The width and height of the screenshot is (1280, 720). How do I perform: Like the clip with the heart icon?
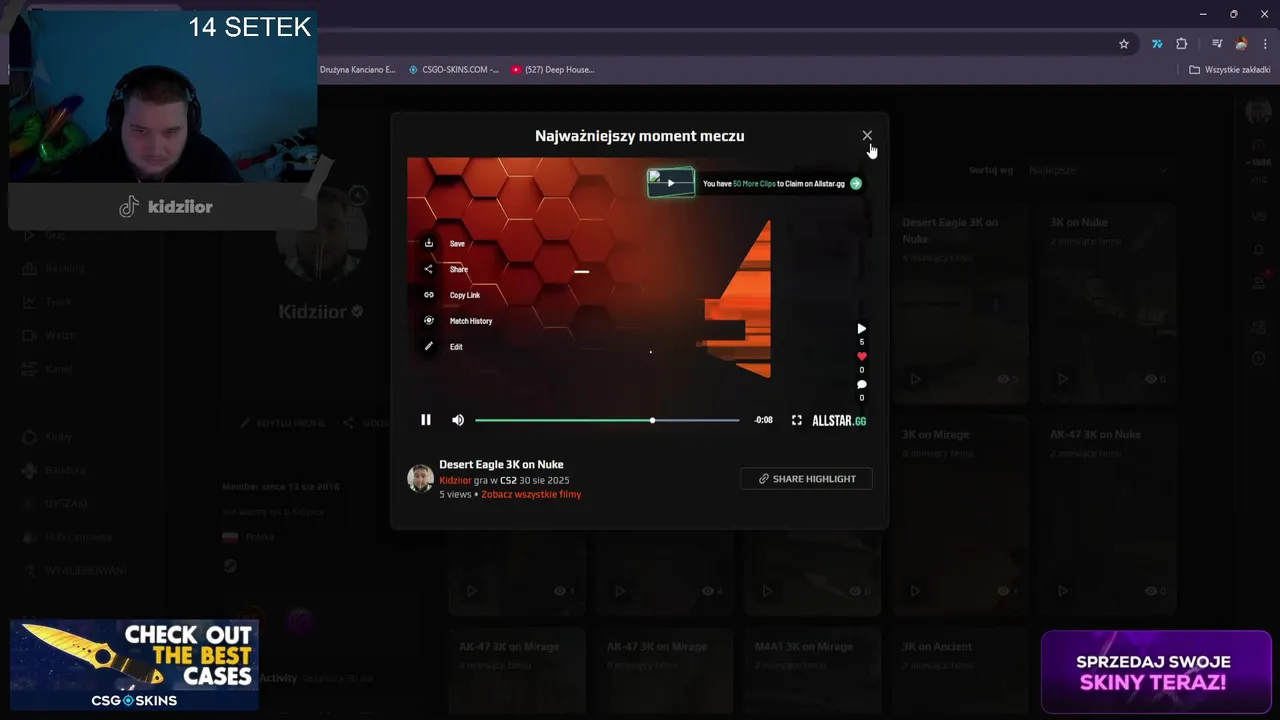(862, 356)
